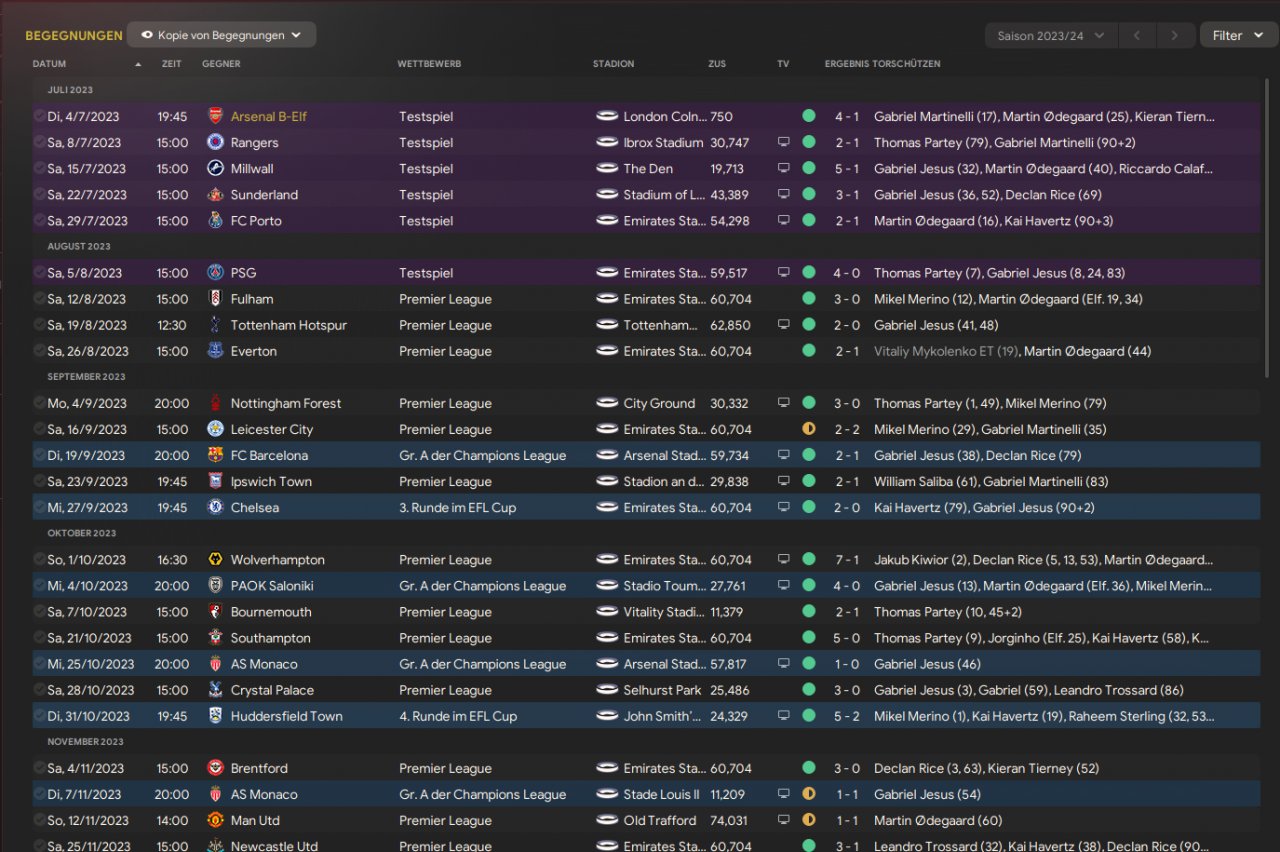
Task: Toggle the checkmark for the 4/7/2023 fixture
Action: 39,116
